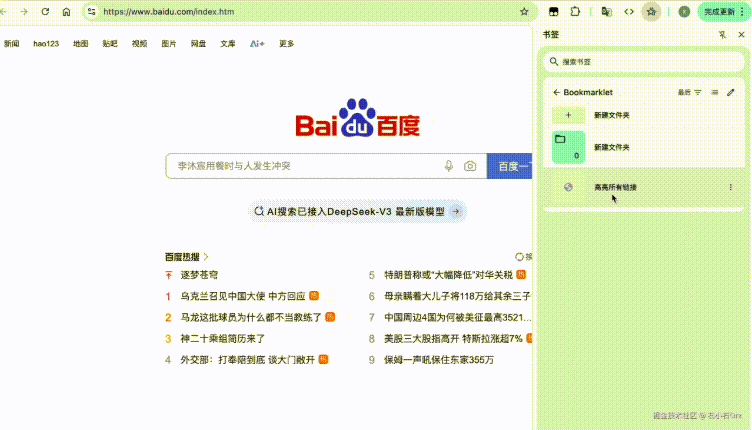Image resolution: width=752 pixels, height=430 pixels.
Task: Go to the browser home page
Action: pyautogui.click(x=66, y=12)
